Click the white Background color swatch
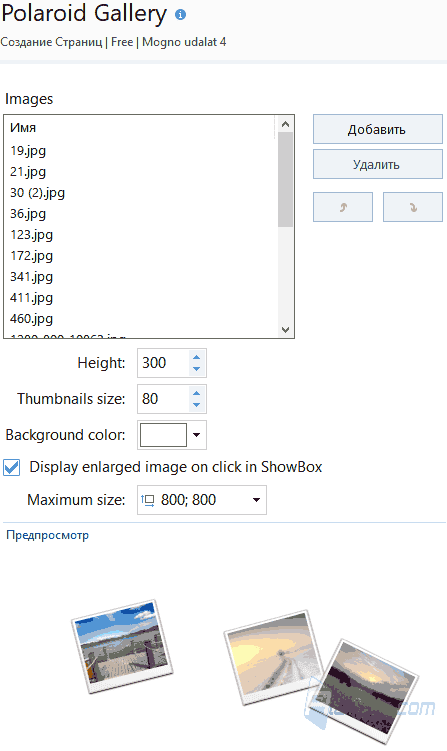 click(x=163, y=435)
